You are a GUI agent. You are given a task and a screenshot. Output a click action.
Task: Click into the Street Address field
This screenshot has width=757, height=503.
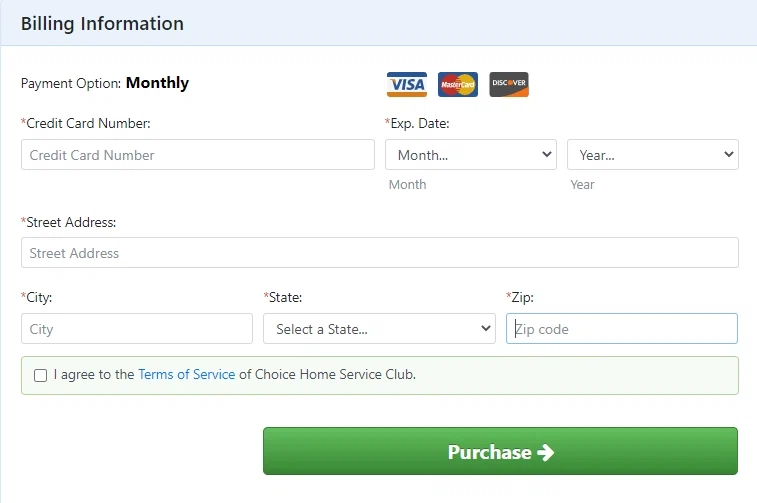click(x=379, y=253)
